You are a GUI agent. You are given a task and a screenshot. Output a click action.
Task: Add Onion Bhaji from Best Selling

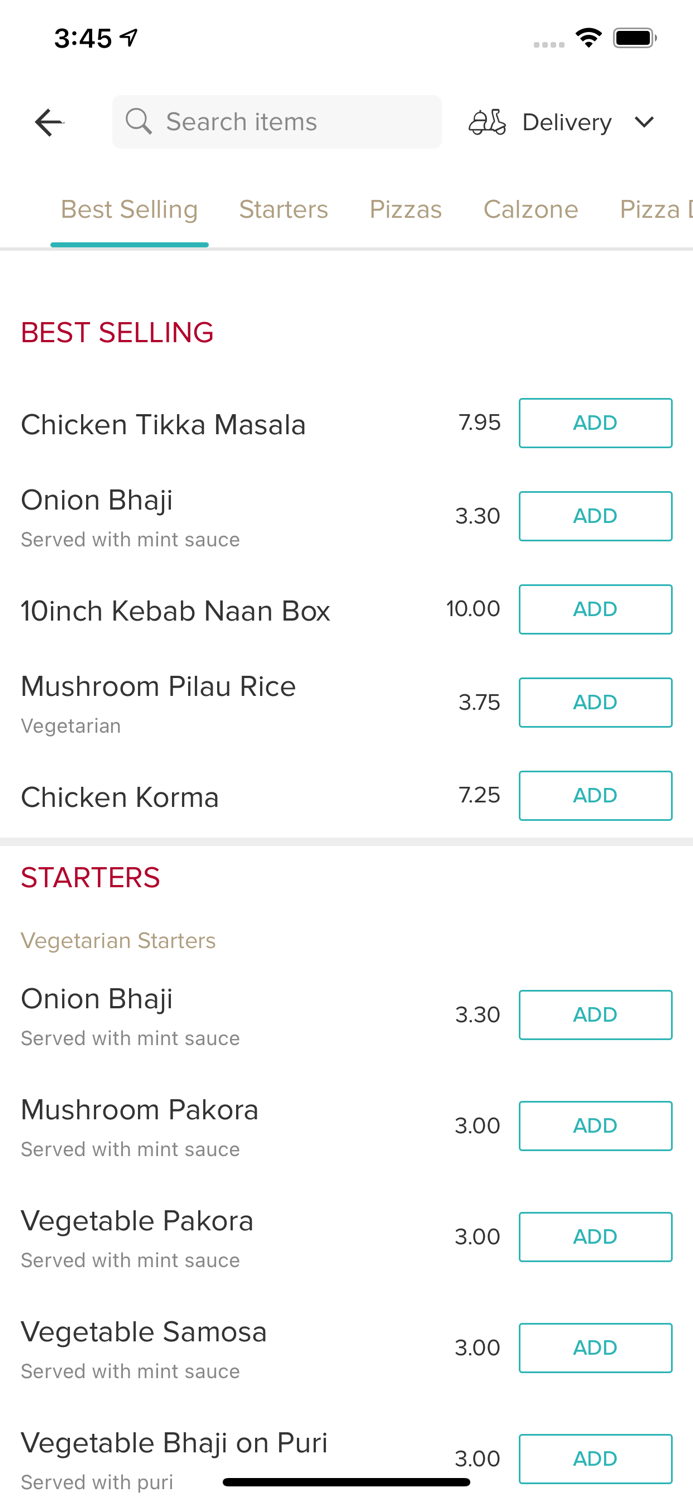(595, 516)
